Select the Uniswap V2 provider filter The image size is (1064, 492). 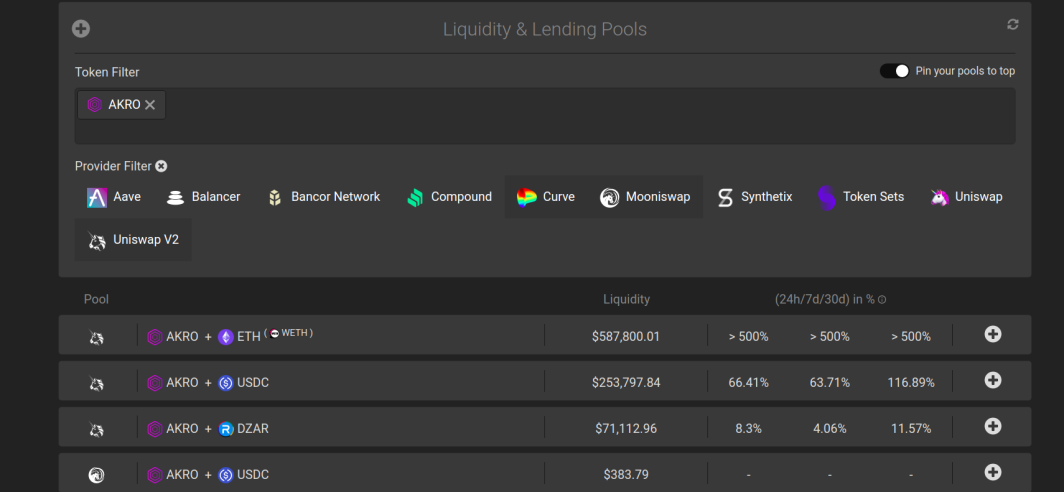pyautogui.click(x=133, y=240)
